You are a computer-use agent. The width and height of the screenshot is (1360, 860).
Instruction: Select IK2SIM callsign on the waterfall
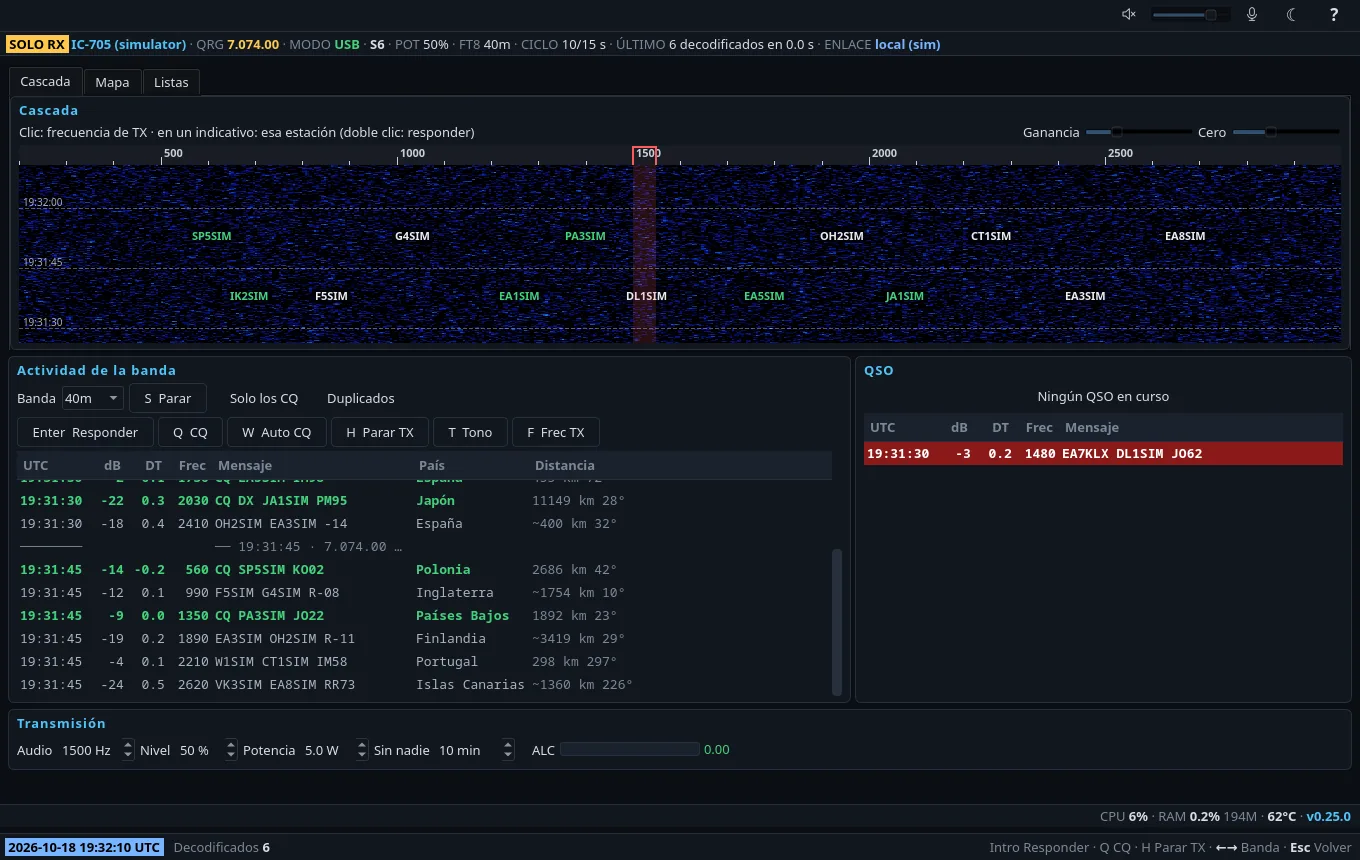click(249, 296)
